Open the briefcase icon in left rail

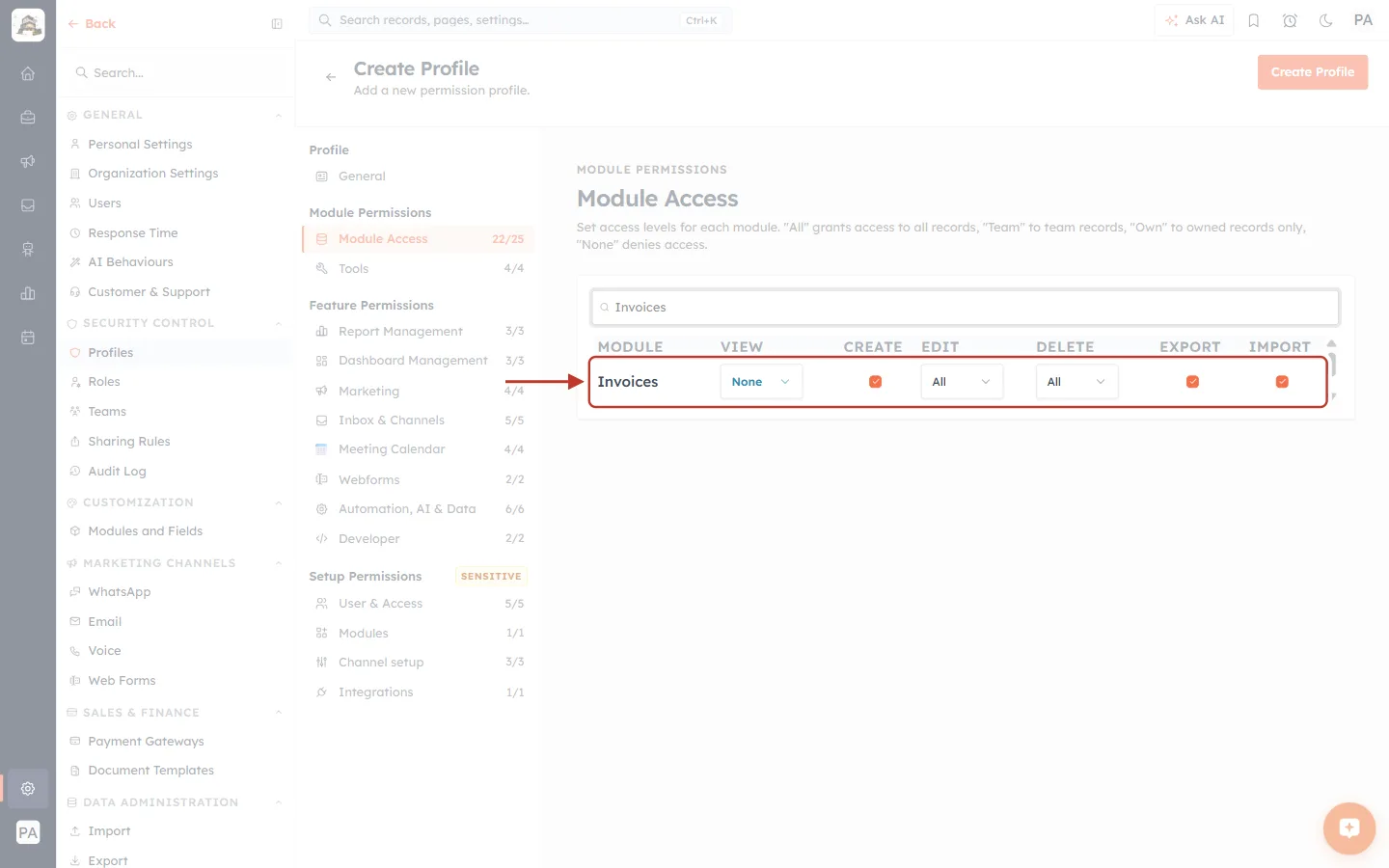28,118
